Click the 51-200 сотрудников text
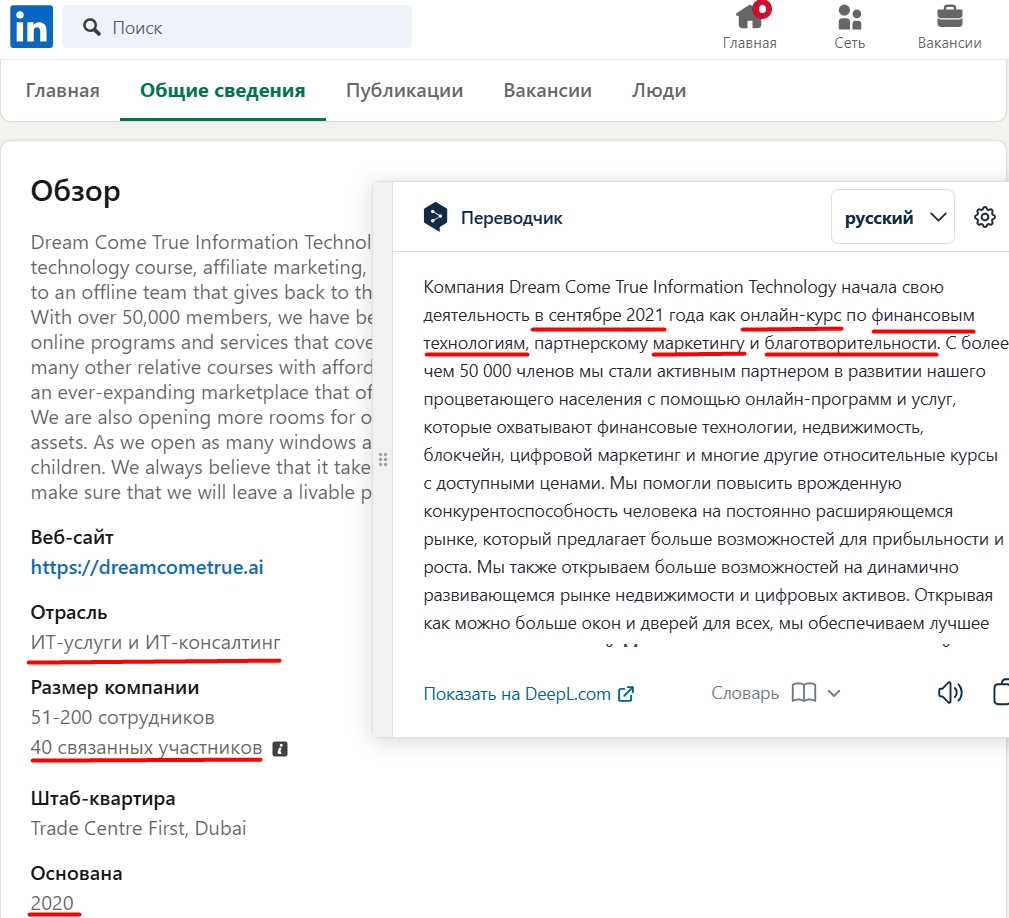1009x918 pixels. pos(123,717)
